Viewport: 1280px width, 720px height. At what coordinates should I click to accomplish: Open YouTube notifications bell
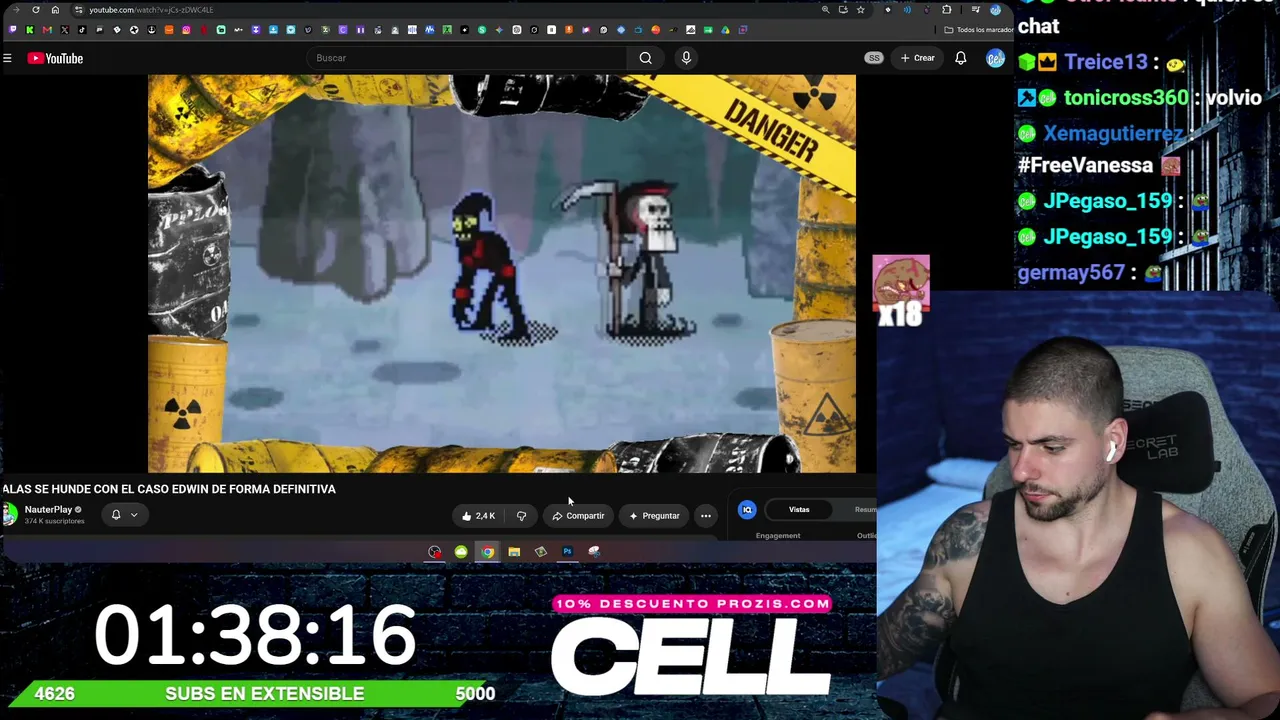point(960,58)
